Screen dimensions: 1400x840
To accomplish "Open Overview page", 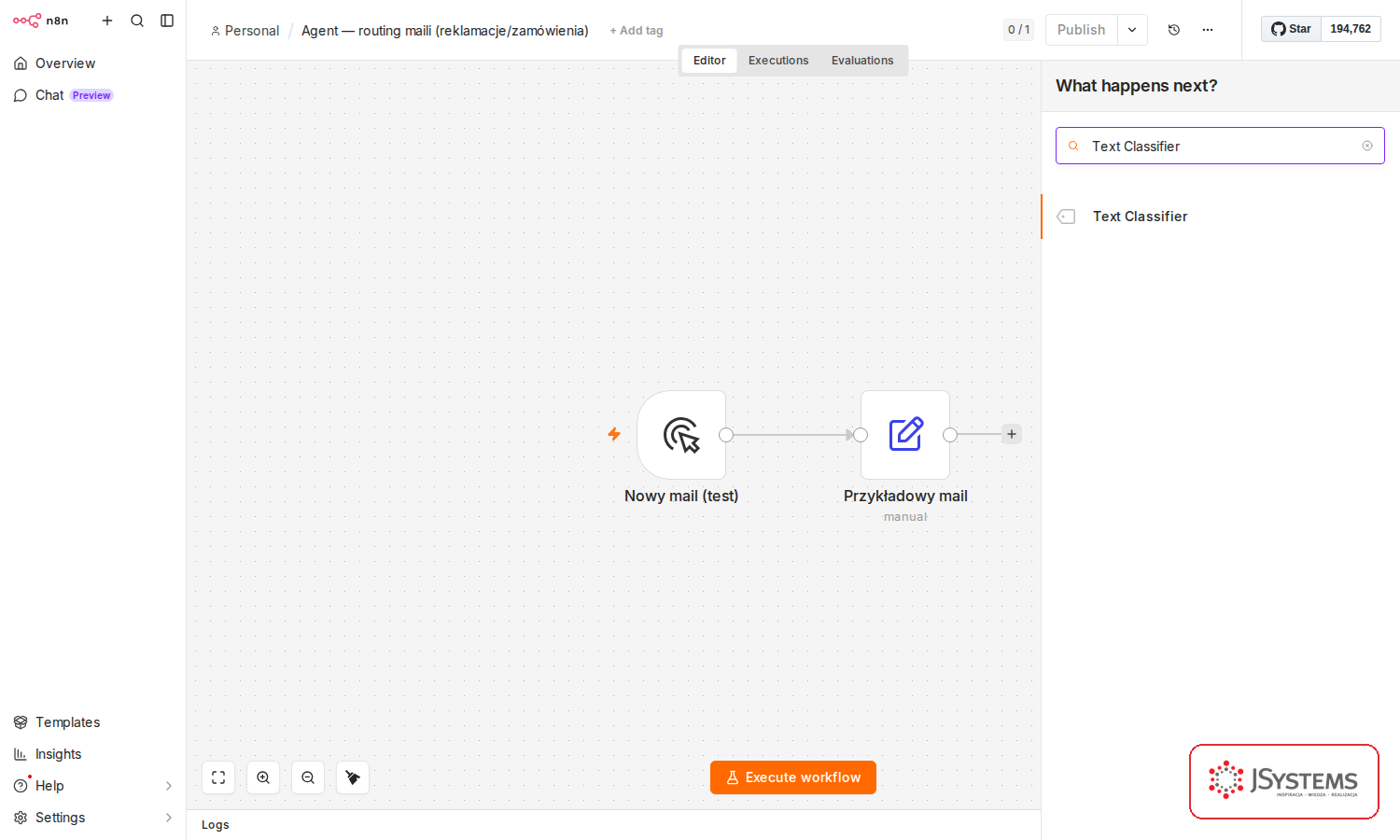I will coord(92,63).
